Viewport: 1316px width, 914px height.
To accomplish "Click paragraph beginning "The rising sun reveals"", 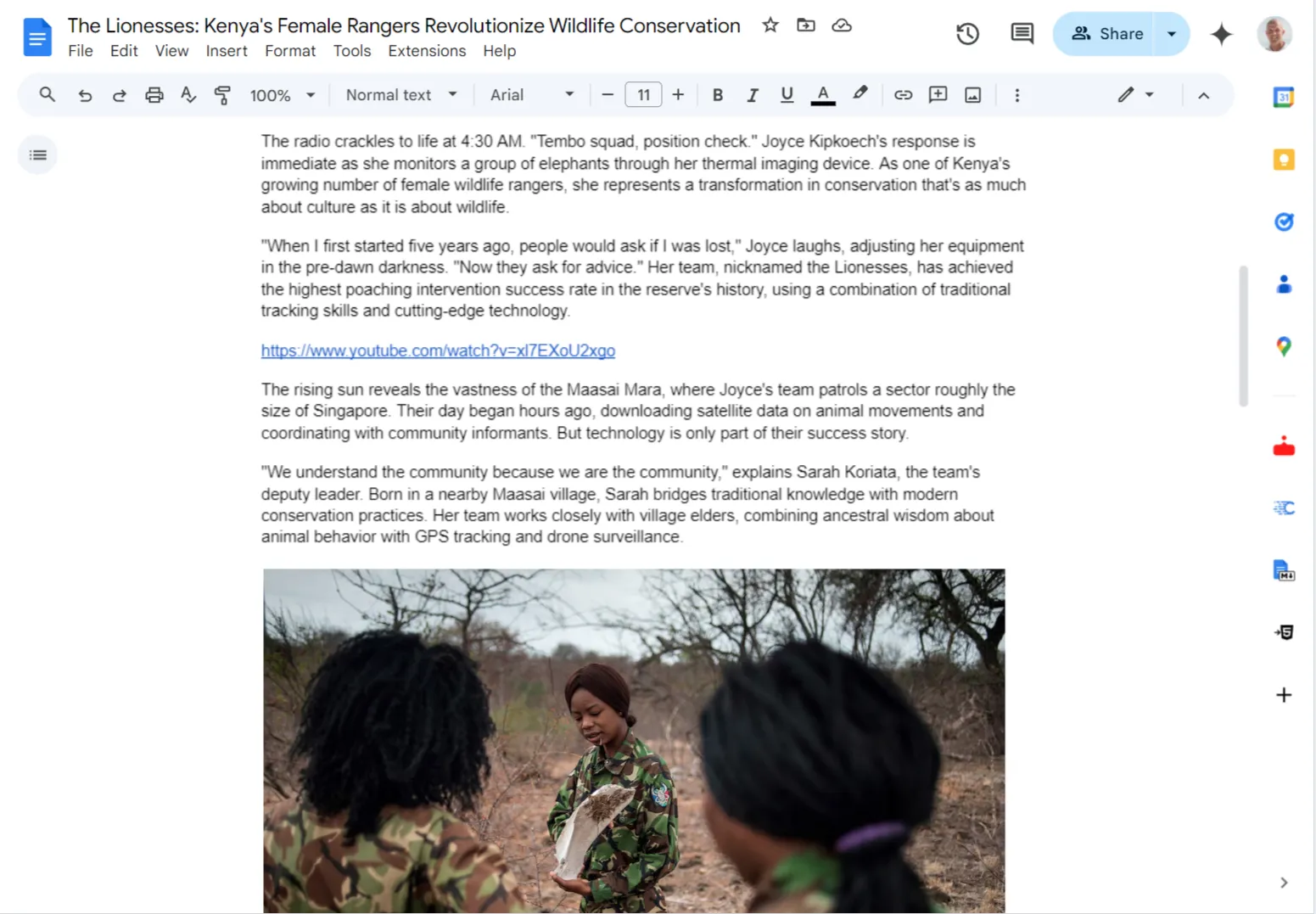I will click(x=638, y=411).
